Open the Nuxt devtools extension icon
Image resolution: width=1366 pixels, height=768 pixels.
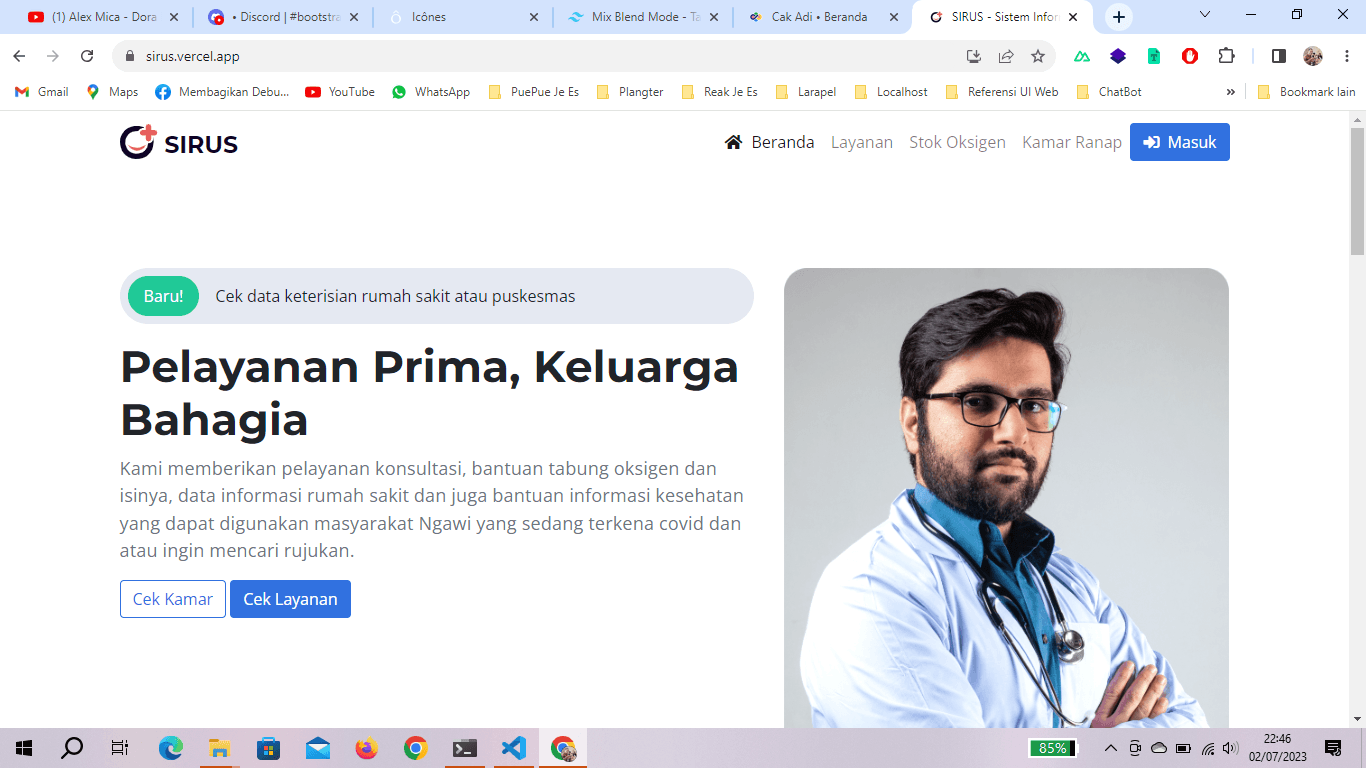[x=1082, y=56]
